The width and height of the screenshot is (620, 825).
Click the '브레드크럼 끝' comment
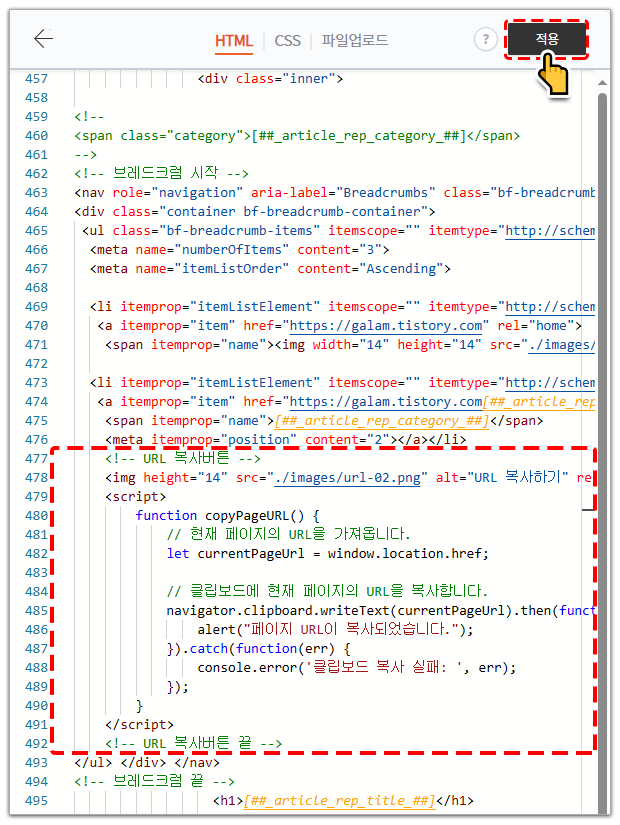(154, 781)
